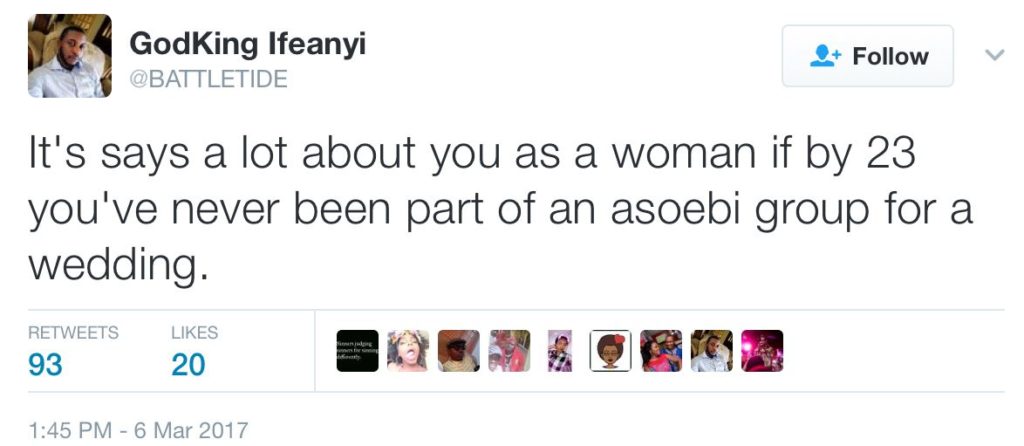Click the RETWEETS stat label

click(x=73, y=333)
